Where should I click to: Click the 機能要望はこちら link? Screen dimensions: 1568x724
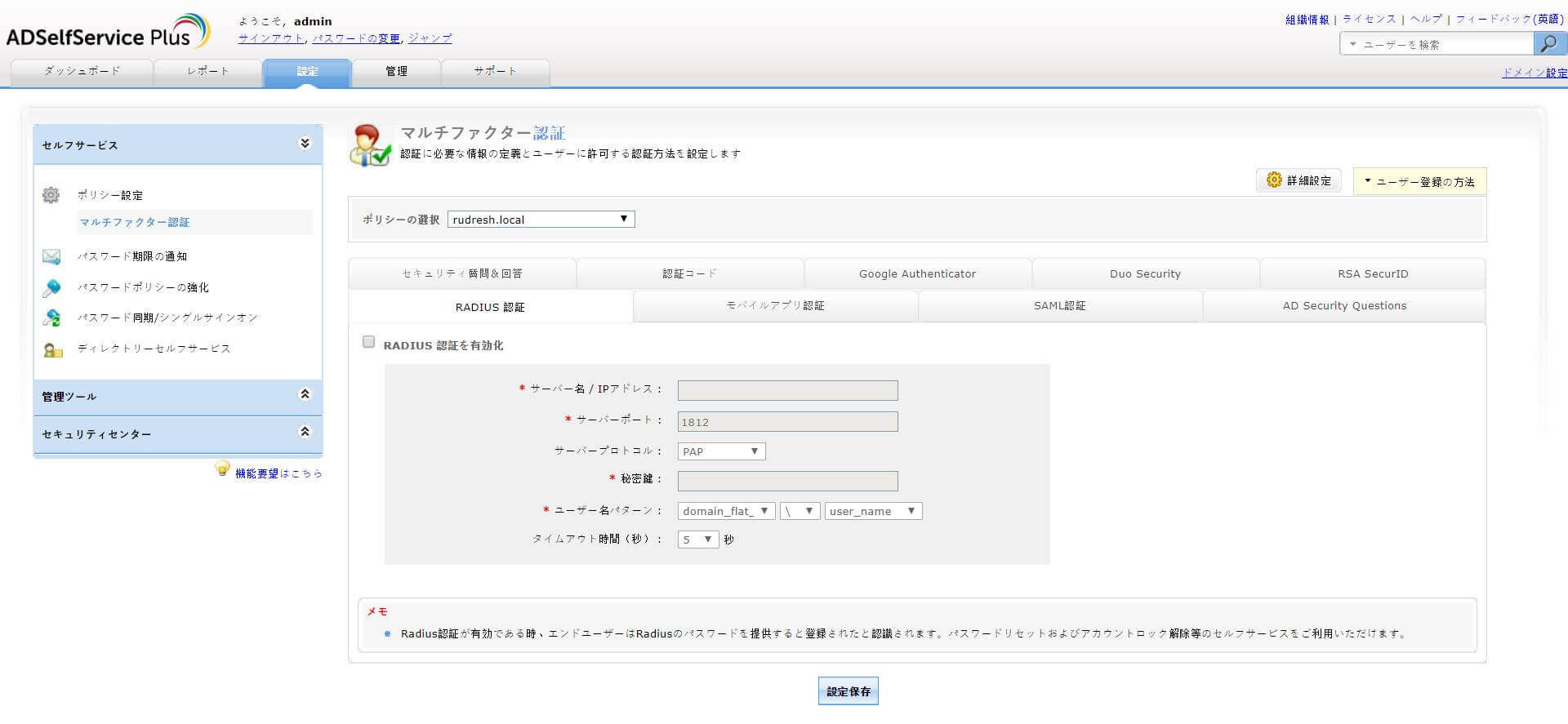point(278,473)
